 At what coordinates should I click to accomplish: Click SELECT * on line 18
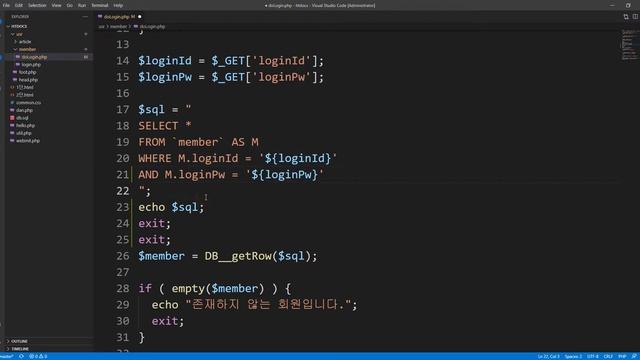[x=165, y=126]
